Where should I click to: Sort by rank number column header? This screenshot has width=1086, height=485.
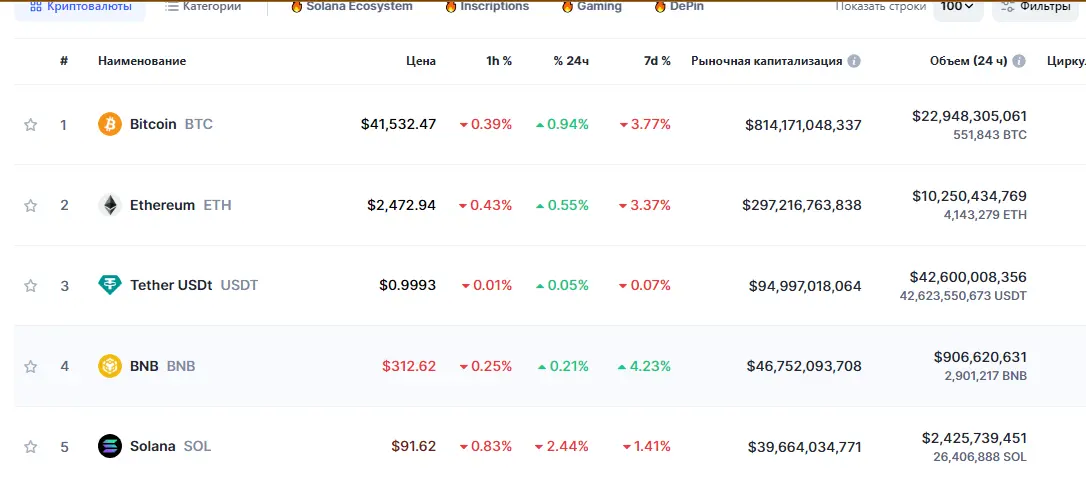[64, 61]
